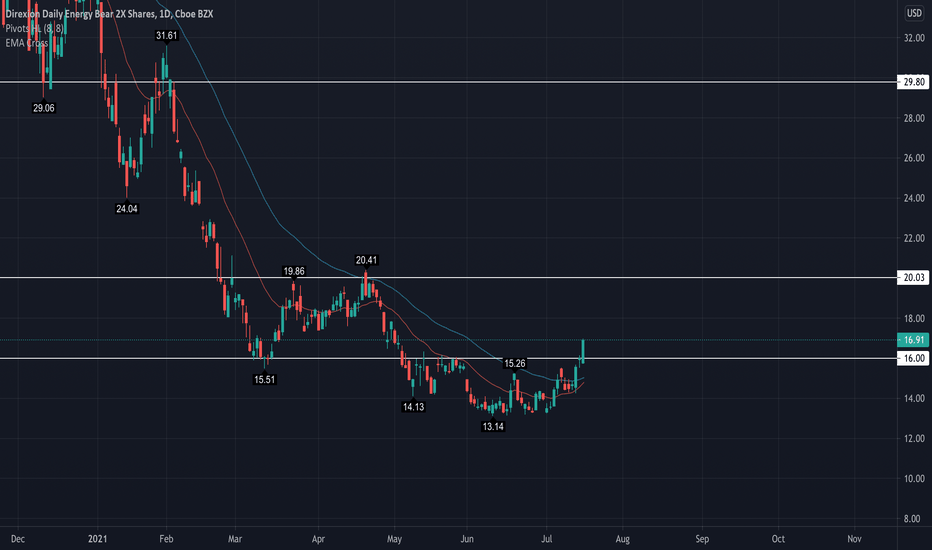Click the 29.80 horizontal line price label
Image resolution: width=932 pixels, height=550 pixels.
pyautogui.click(x=913, y=82)
